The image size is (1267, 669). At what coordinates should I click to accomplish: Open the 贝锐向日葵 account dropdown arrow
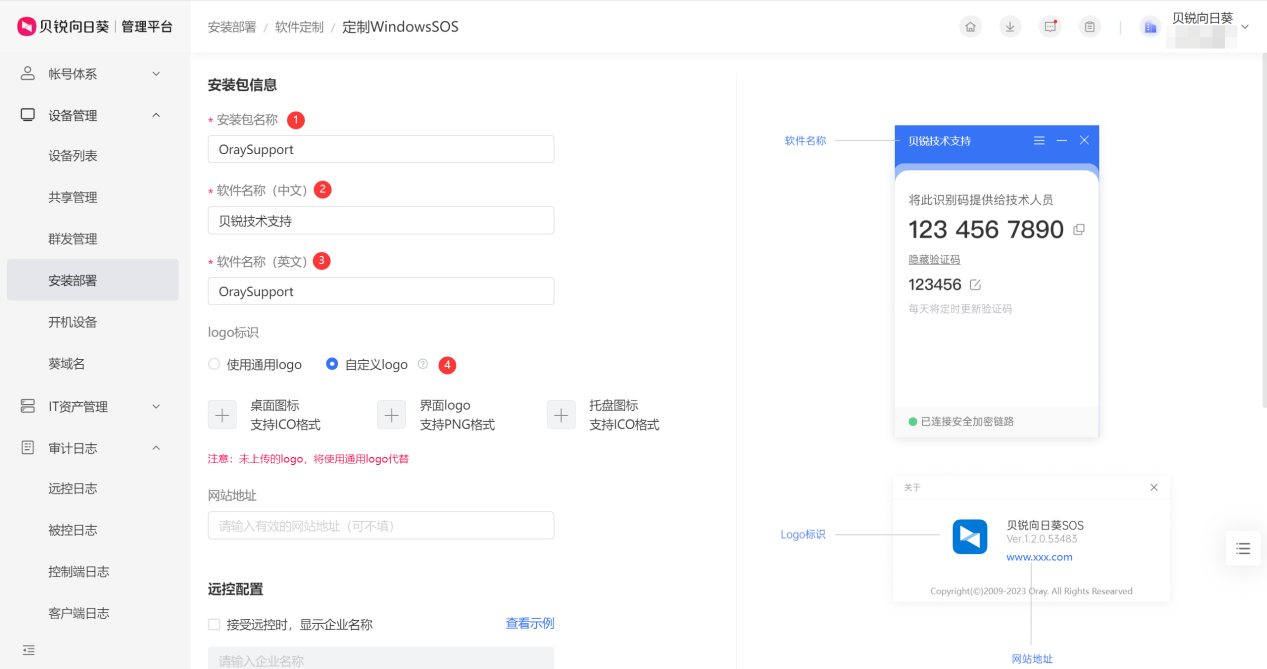[1244, 27]
